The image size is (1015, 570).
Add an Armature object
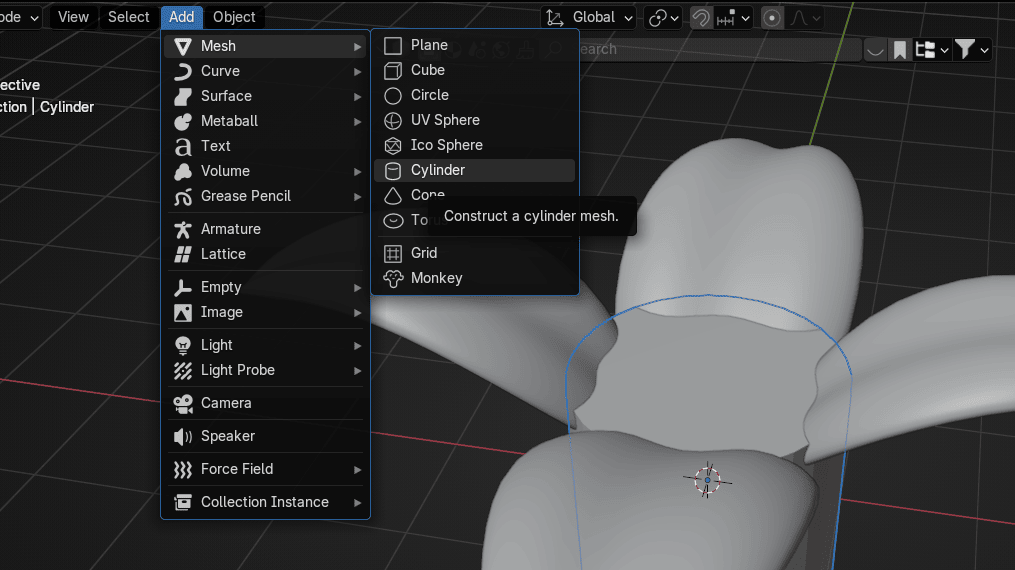coord(230,229)
